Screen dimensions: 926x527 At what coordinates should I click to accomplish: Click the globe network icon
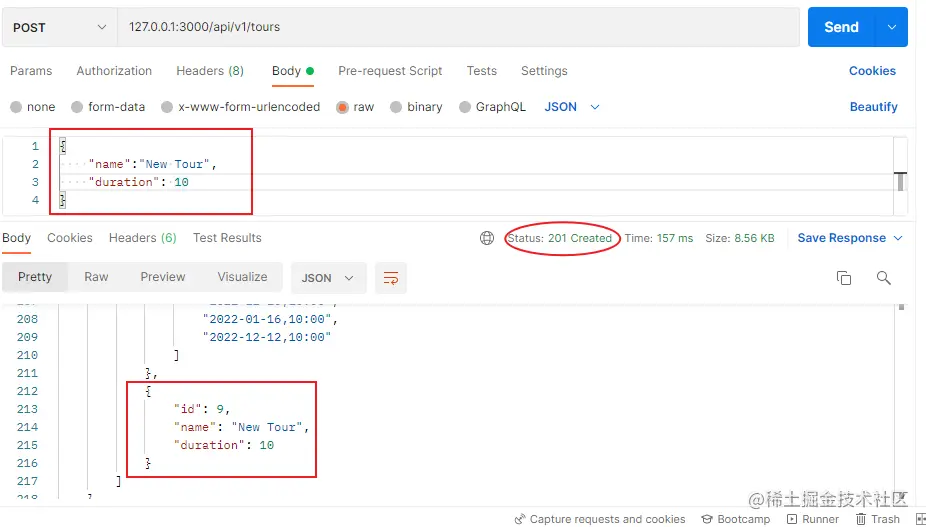tap(487, 238)
